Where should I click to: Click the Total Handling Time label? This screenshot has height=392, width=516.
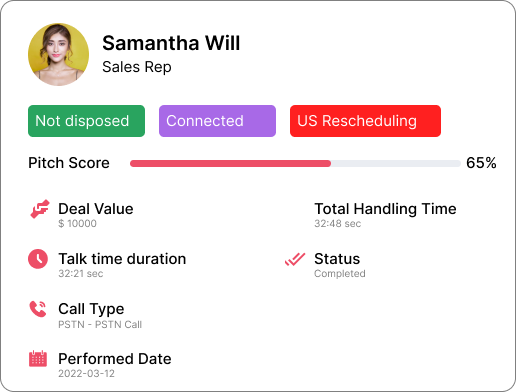385,209
